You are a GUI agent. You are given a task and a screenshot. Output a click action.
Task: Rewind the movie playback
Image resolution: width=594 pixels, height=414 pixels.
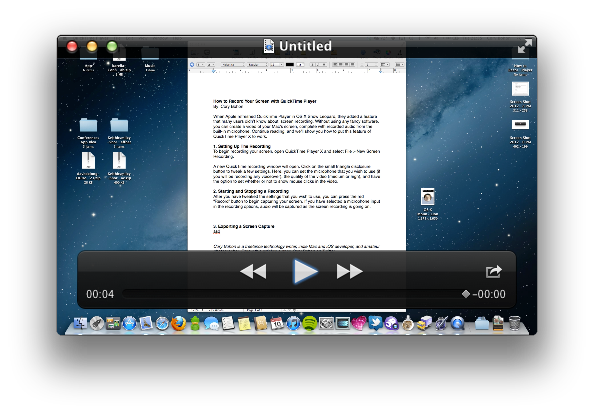tap(253, 271)
